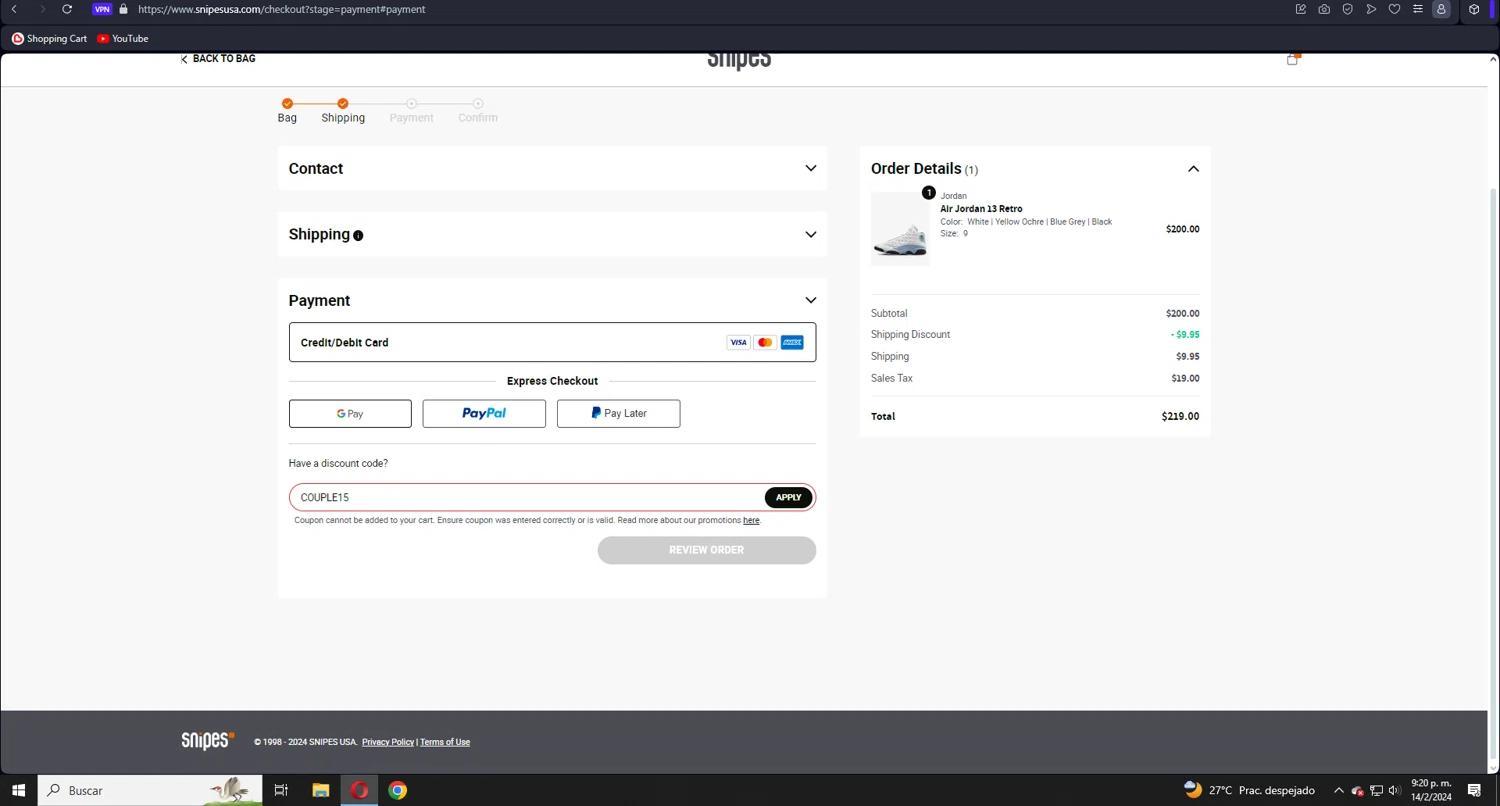Go to the Shipping checkout step

point(343,110)
